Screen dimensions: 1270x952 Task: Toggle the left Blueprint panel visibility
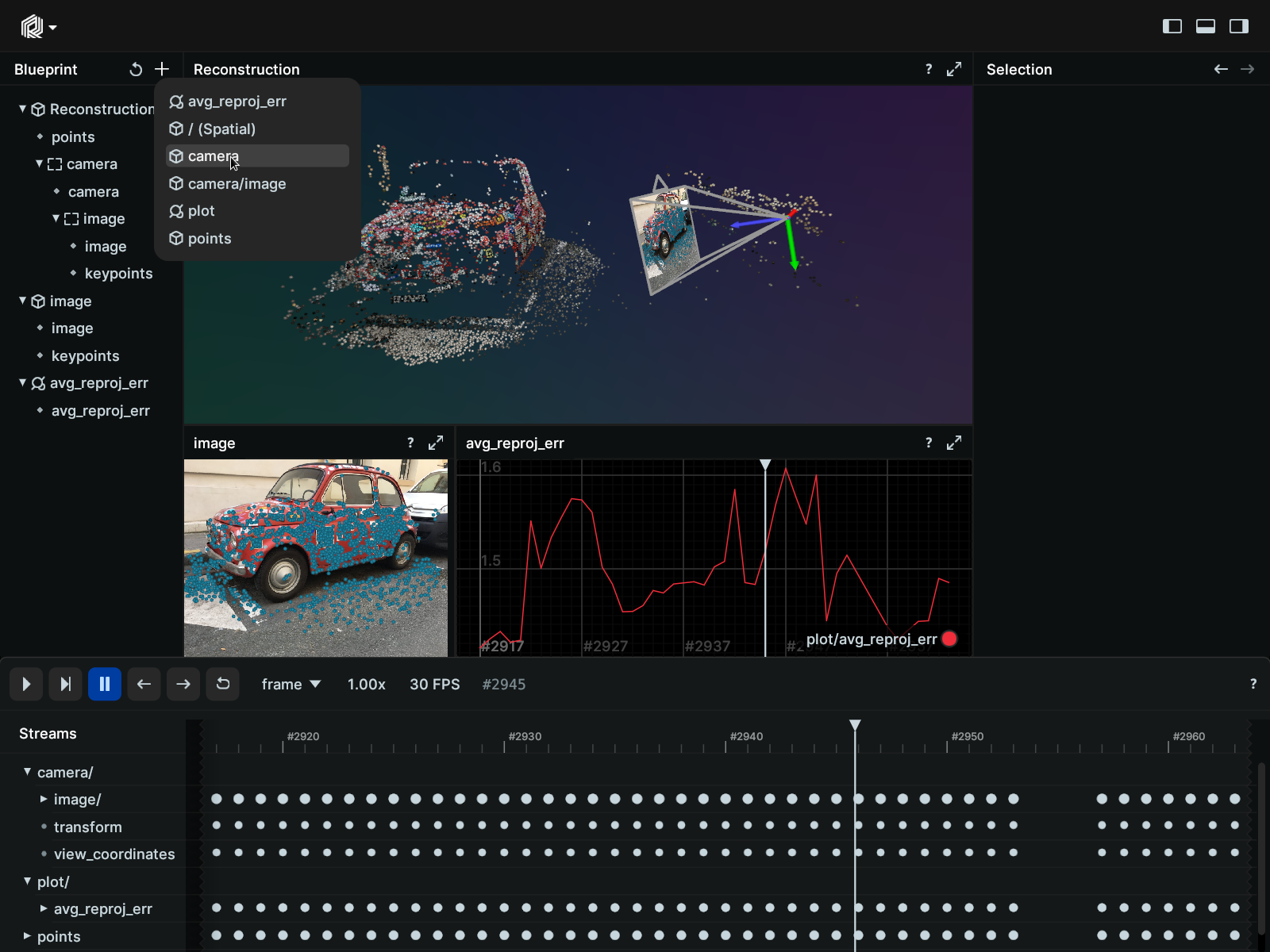[1172, 25]
